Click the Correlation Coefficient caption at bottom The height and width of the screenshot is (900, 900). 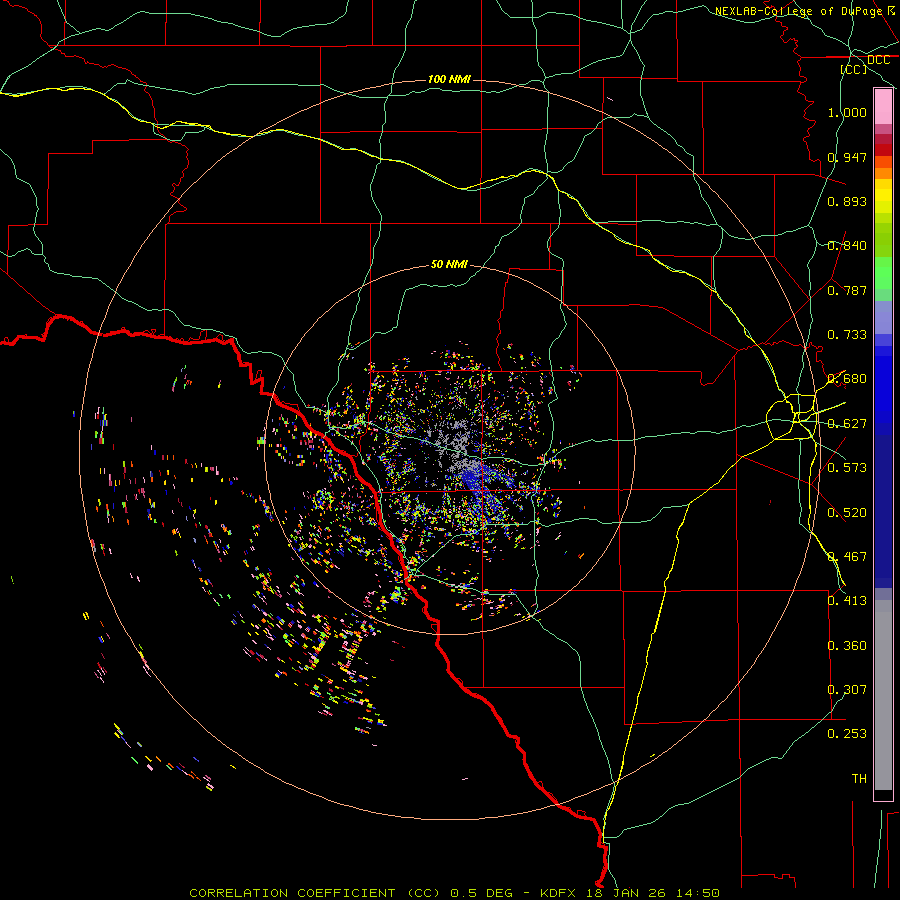click(x=454, y=893)
